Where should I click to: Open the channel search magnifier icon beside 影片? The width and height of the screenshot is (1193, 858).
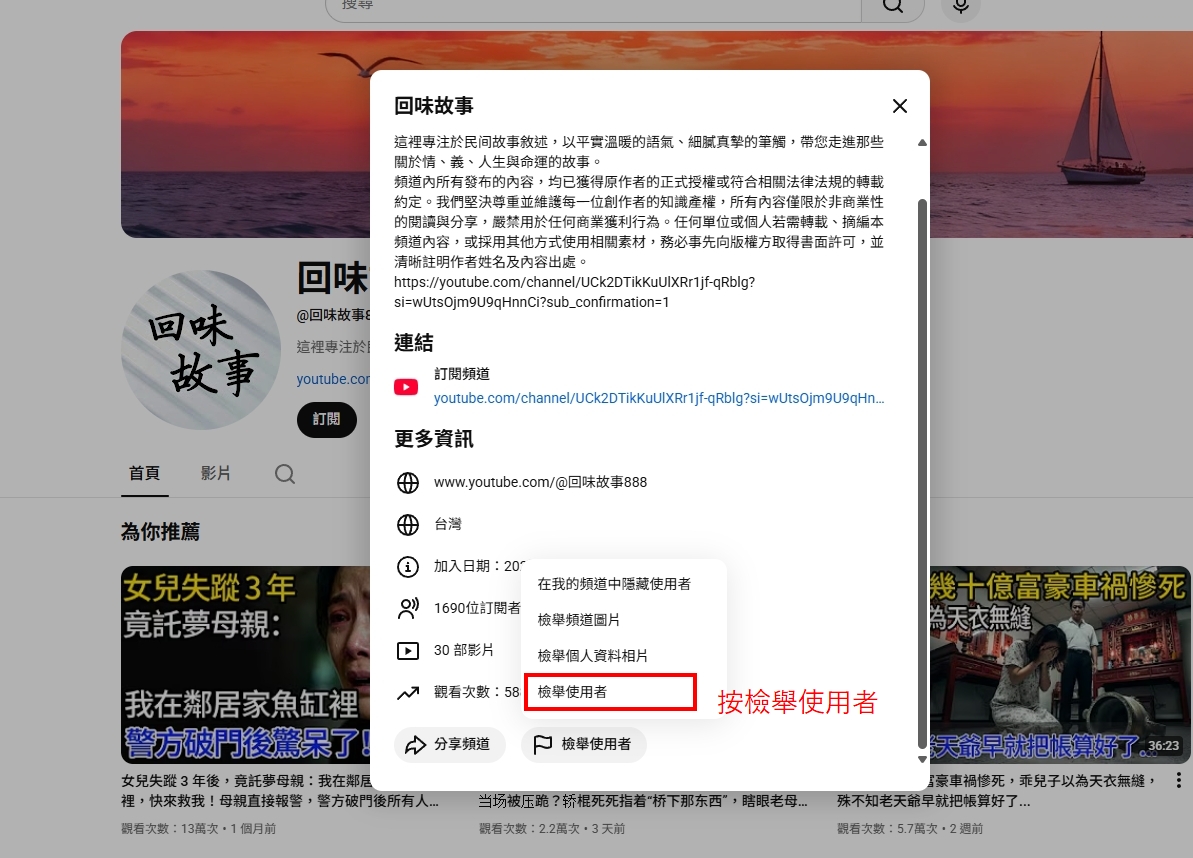tap(285, 474)
